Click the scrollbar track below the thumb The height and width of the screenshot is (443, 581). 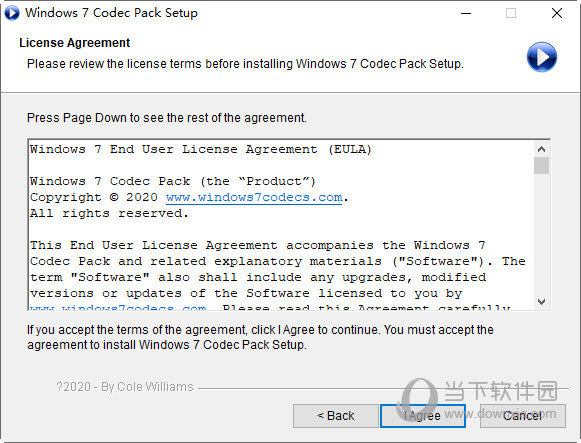click(541, 234)
